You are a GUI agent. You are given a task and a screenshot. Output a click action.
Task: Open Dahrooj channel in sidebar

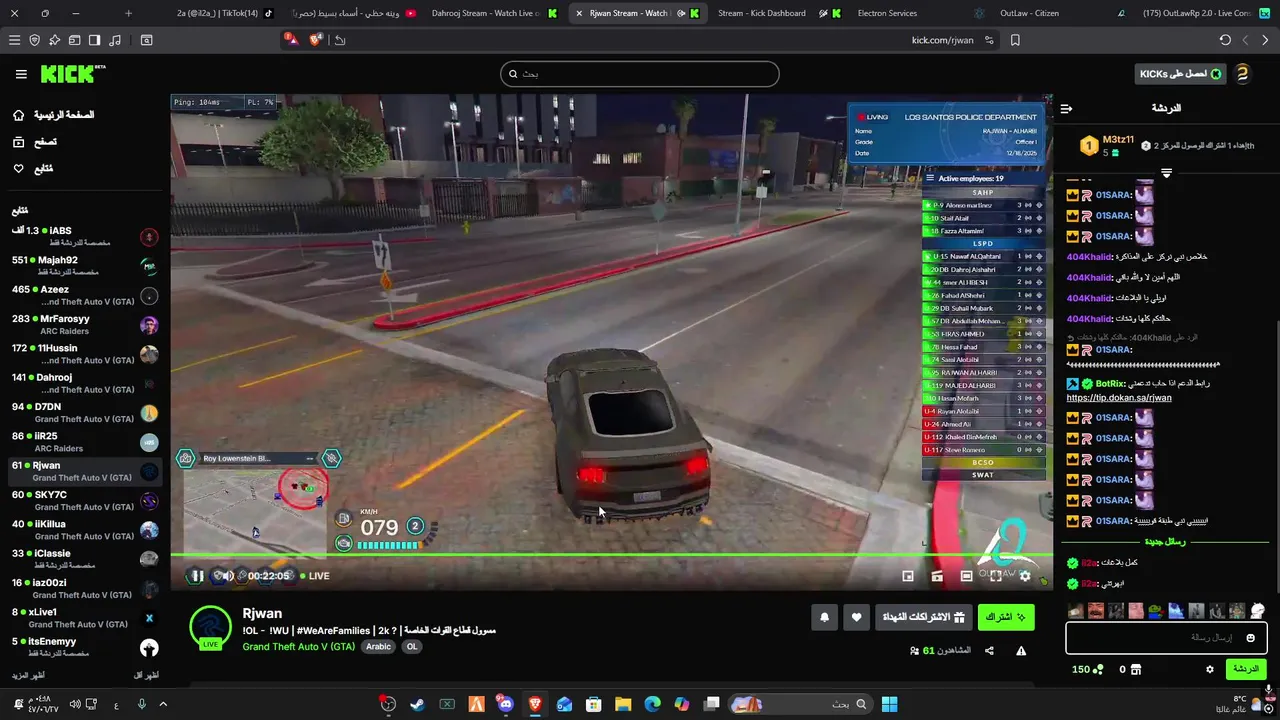(x=85, y=383)
